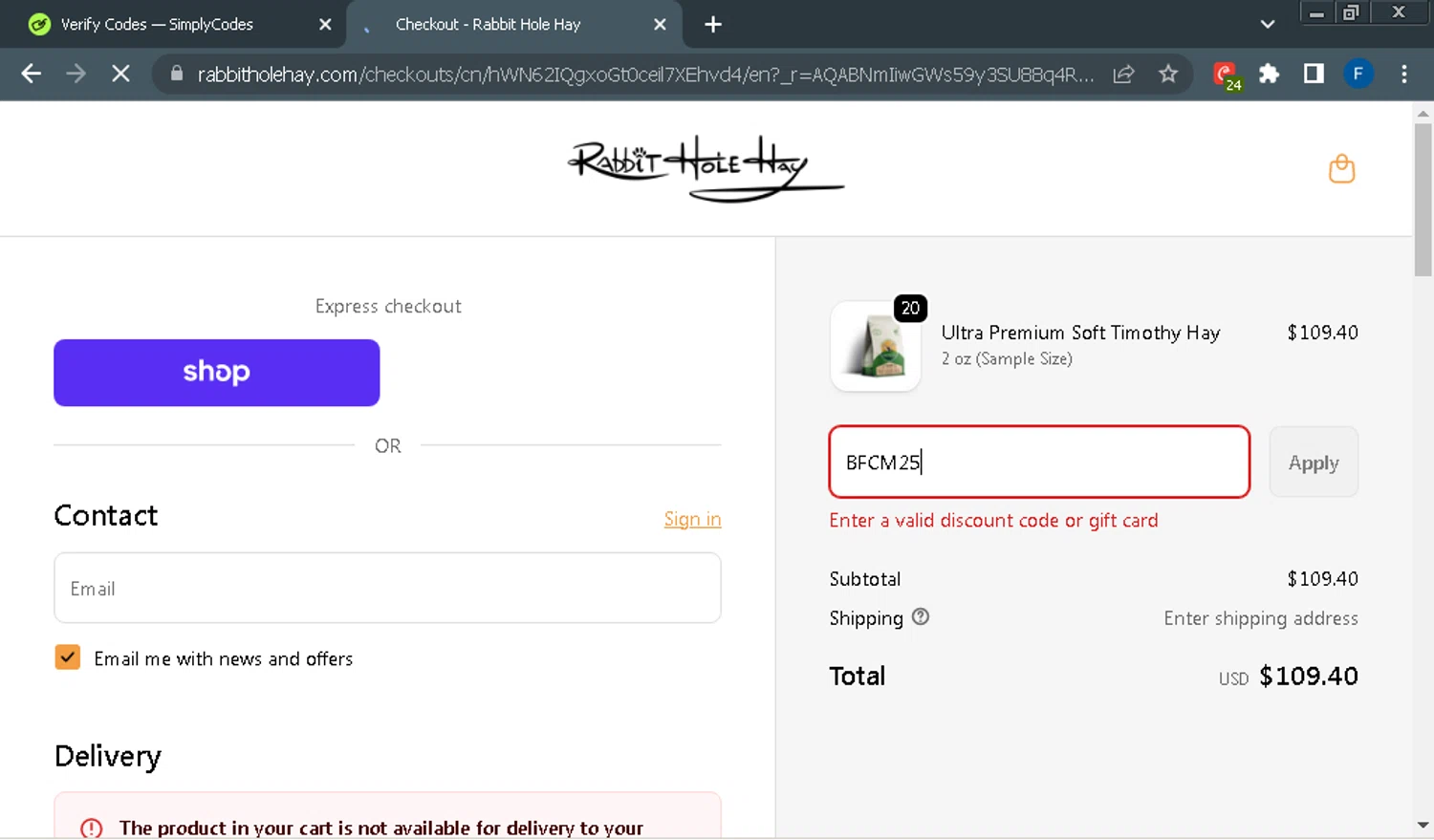Click the 'Enter shipping address' text
Viewport: 1434px width, 840px height.
(1261, 618)
